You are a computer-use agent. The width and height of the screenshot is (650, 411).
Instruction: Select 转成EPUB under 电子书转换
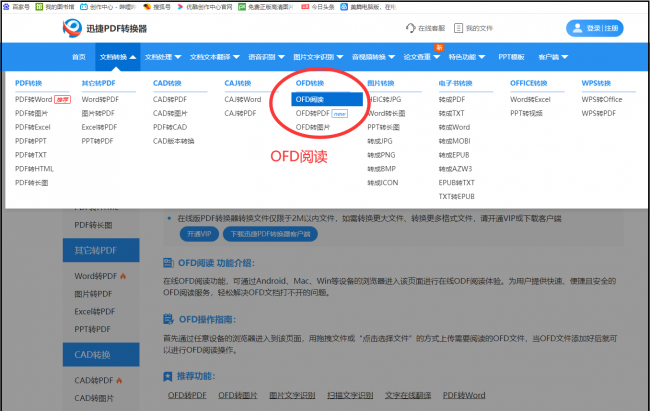click(454, 155)
